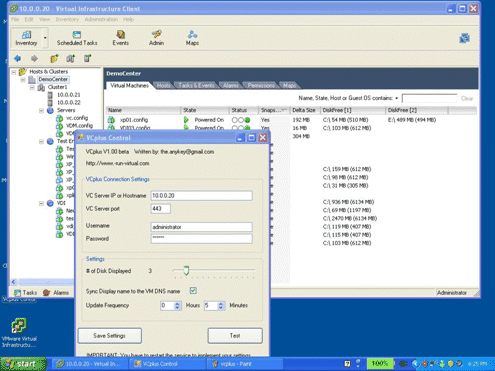Switch to VCplus Control taskbar item
The height and width of the screenshot is (371, 495).
pyautogui.click(x=167, y=364)
